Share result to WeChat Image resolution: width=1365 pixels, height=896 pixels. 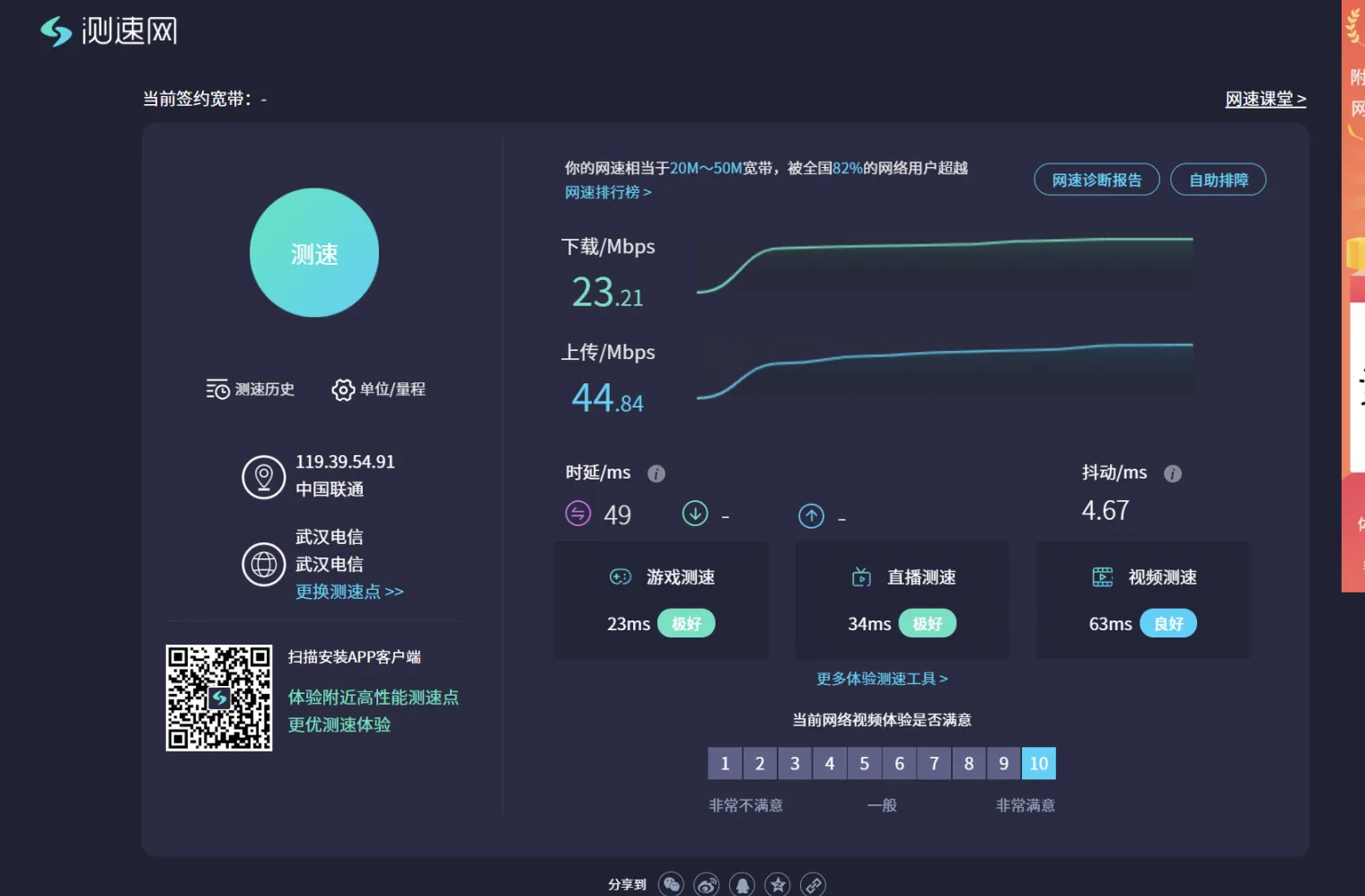(x=671, y=884)
